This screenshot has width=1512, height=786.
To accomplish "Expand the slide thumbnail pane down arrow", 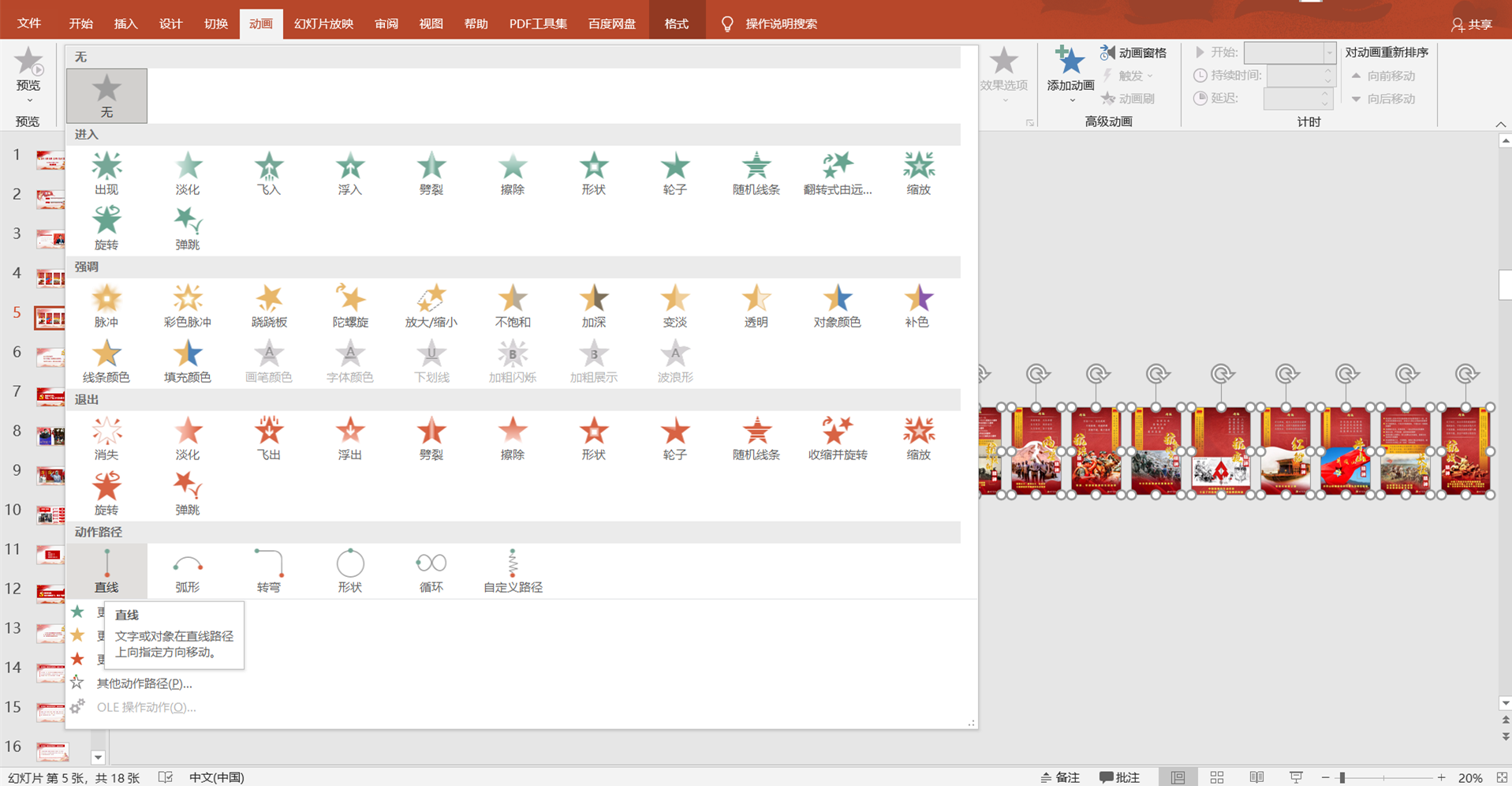I will 98,758.
